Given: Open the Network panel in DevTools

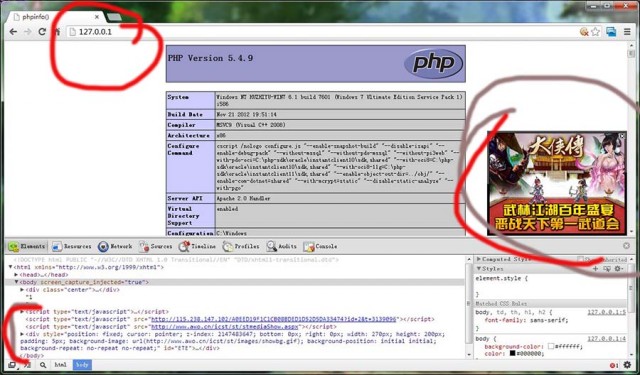Looking at the screenshot, I should (x=115, y=246).
